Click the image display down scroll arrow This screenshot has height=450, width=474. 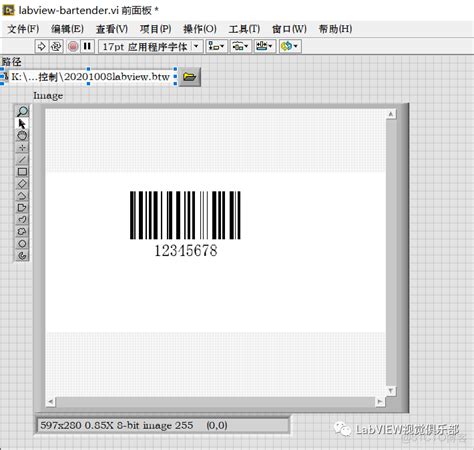[391, 390]
